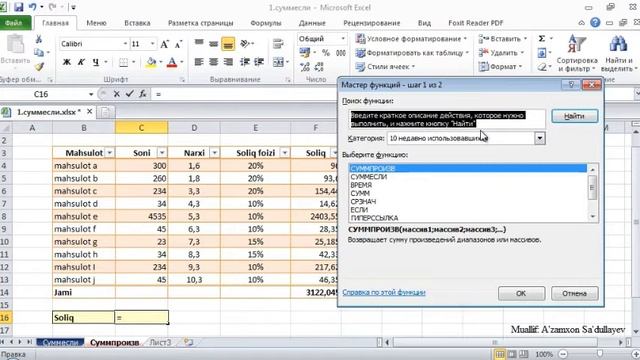The height and width of the screenshot is (360, 640).
Task: Open the cell borders icon
Action: click(x=124, y=62)
